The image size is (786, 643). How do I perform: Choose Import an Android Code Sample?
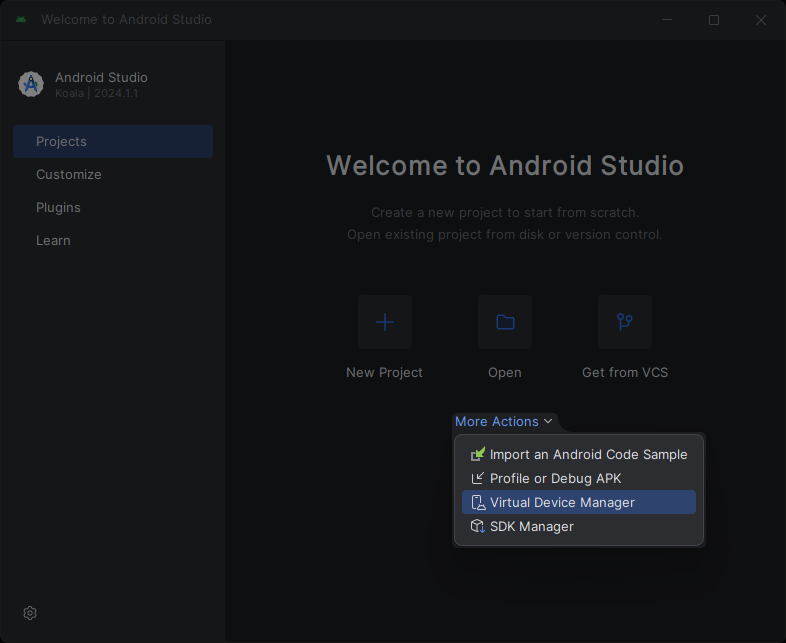[x=578, y=454]
